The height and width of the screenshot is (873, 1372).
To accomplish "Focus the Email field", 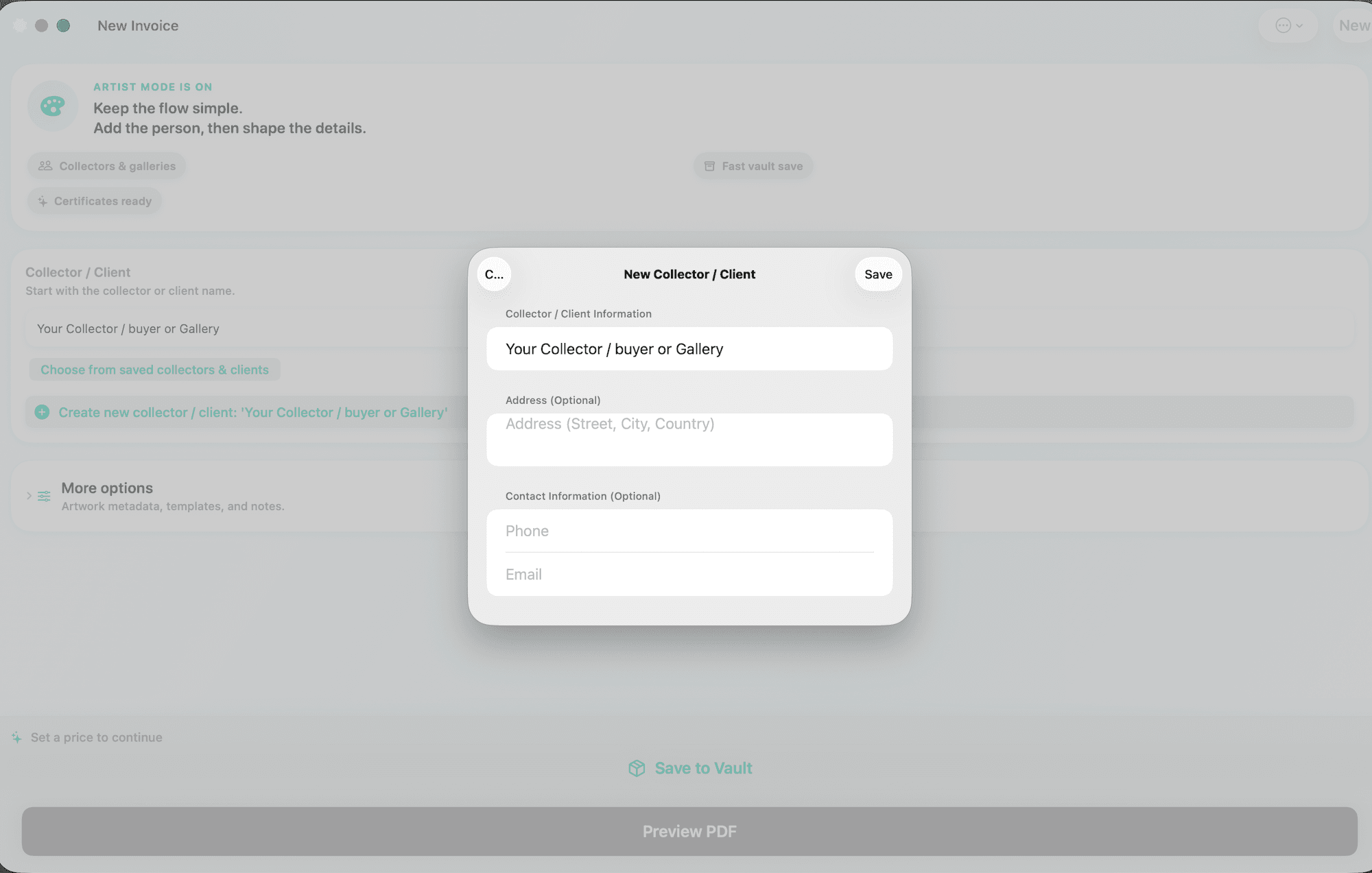I will click(689, 574).
